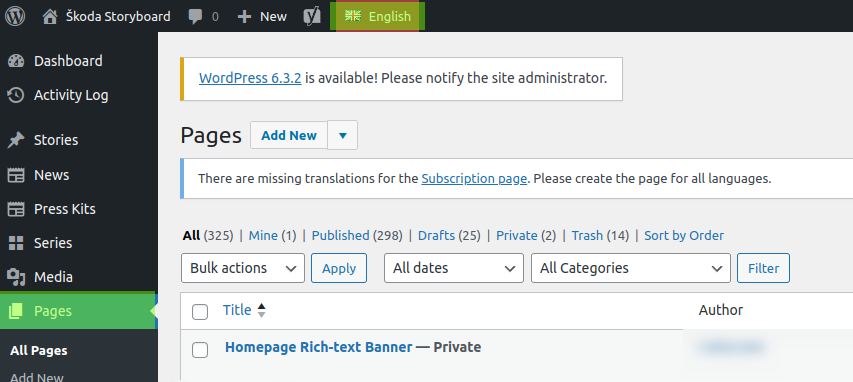Open Activity Log clock icon
This screenshot has height=382, width=853.
tap(16, 95)
